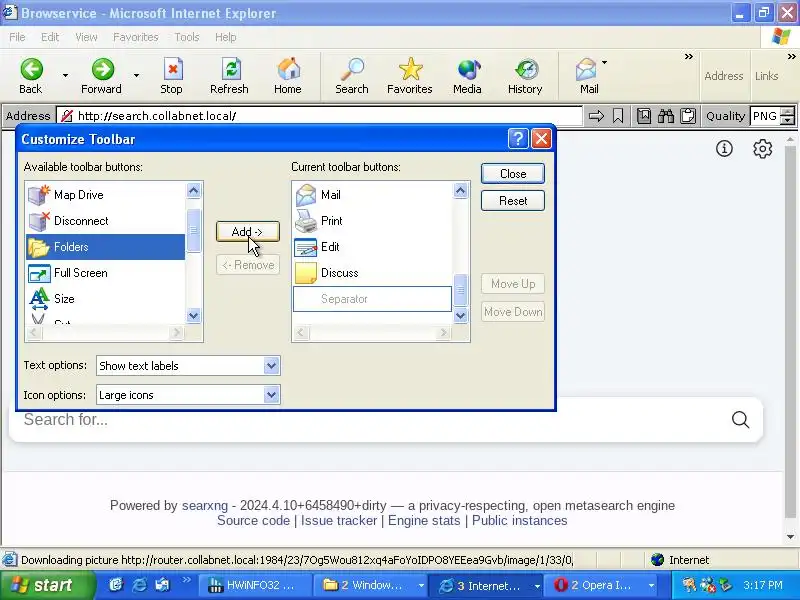
Task: Click the binoculars find icon
Action: [x=666, y=116]
